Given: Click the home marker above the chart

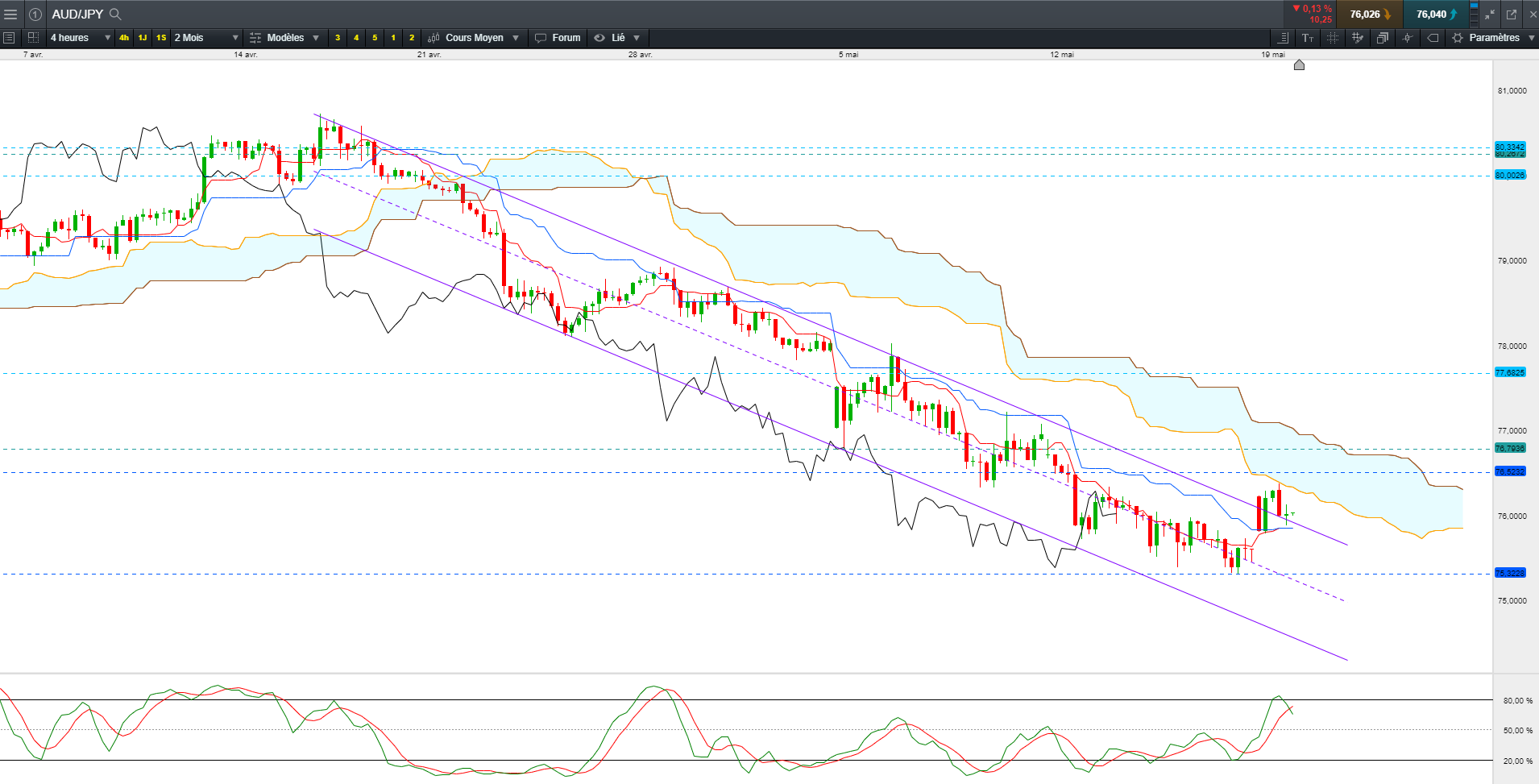Looking at the screenshot, I should pos(1299,65).
